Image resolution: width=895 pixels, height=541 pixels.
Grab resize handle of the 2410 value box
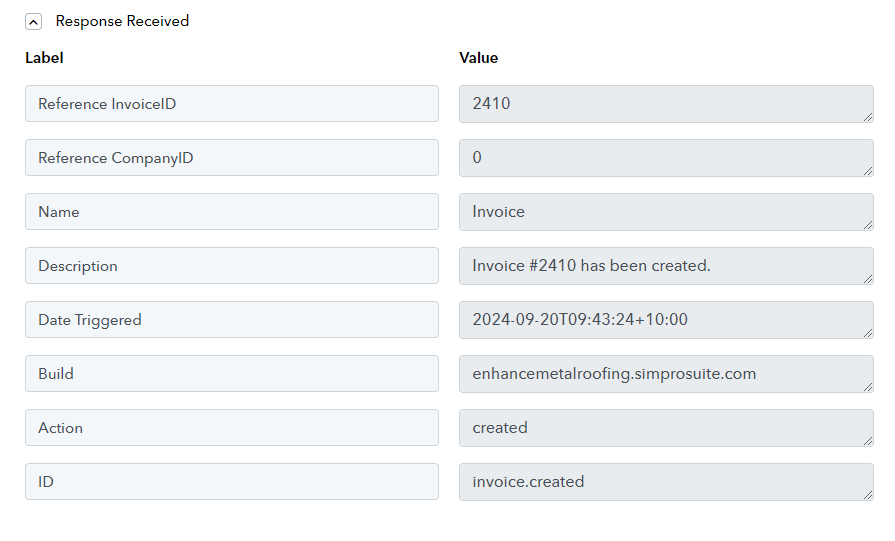coord(868,117)
